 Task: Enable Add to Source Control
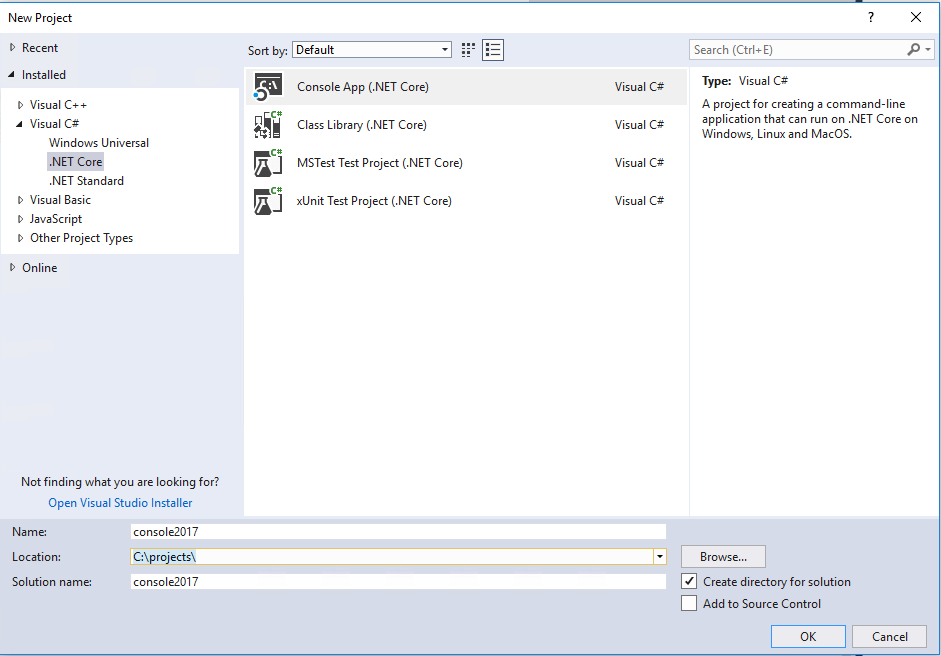pos(689,603)
